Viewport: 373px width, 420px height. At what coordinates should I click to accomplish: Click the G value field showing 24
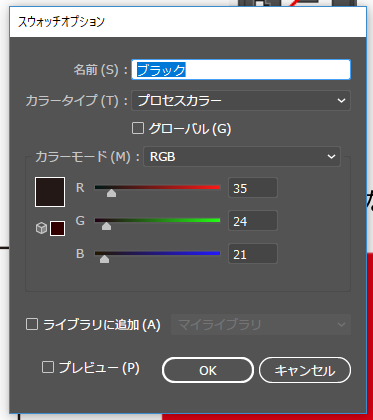click(x=253, y=221)
